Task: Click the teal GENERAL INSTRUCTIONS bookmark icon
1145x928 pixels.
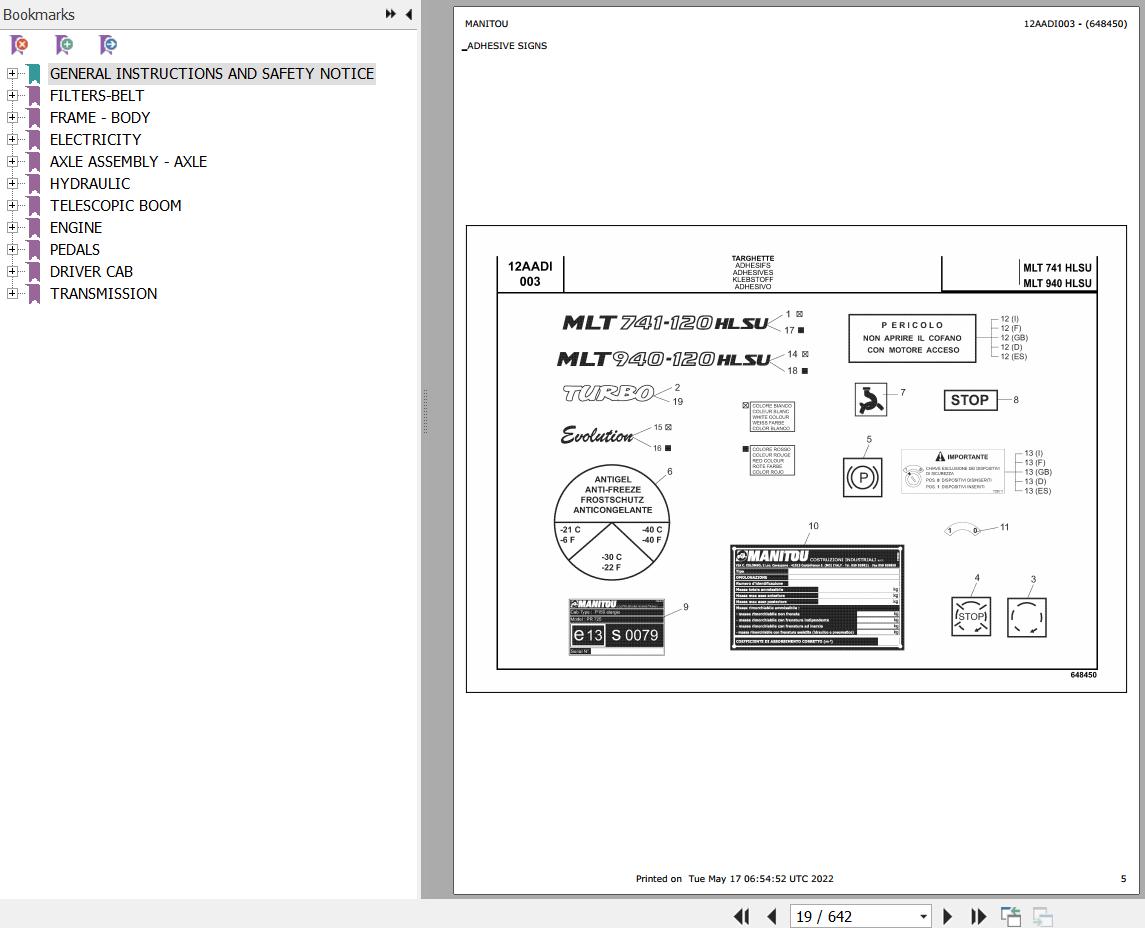Action: click(34, 74)
